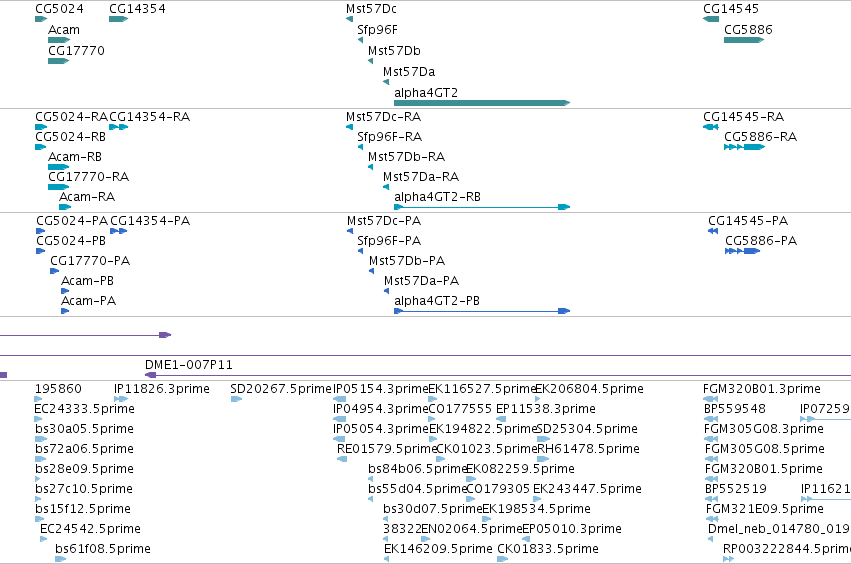Open EST FGM321E09.5prime
Viewport: 851px width, 564px height.
click(x=764, y=509)
